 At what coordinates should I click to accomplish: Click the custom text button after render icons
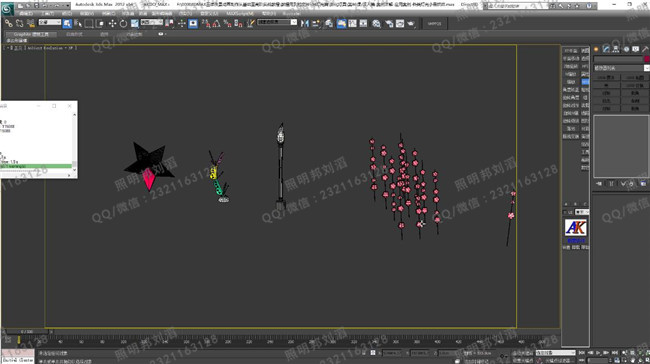click(434, 24)
